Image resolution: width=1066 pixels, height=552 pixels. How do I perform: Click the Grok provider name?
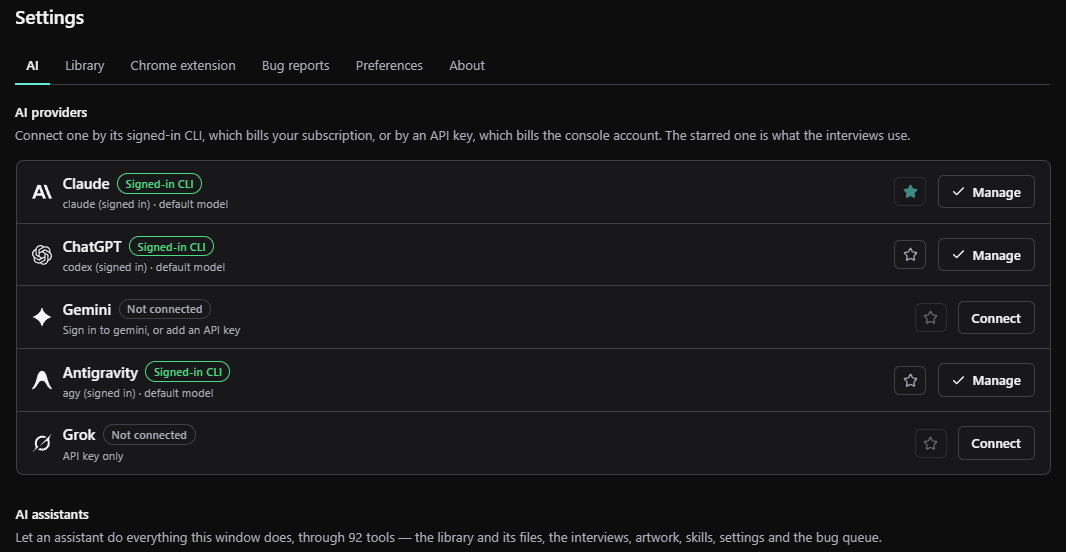point(79,435)
